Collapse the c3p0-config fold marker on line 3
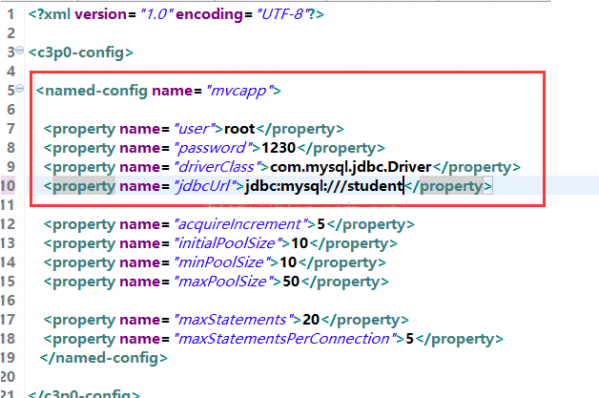Viewport: 599px width, 398px height. pyautogui.click(x=19, y=50)
